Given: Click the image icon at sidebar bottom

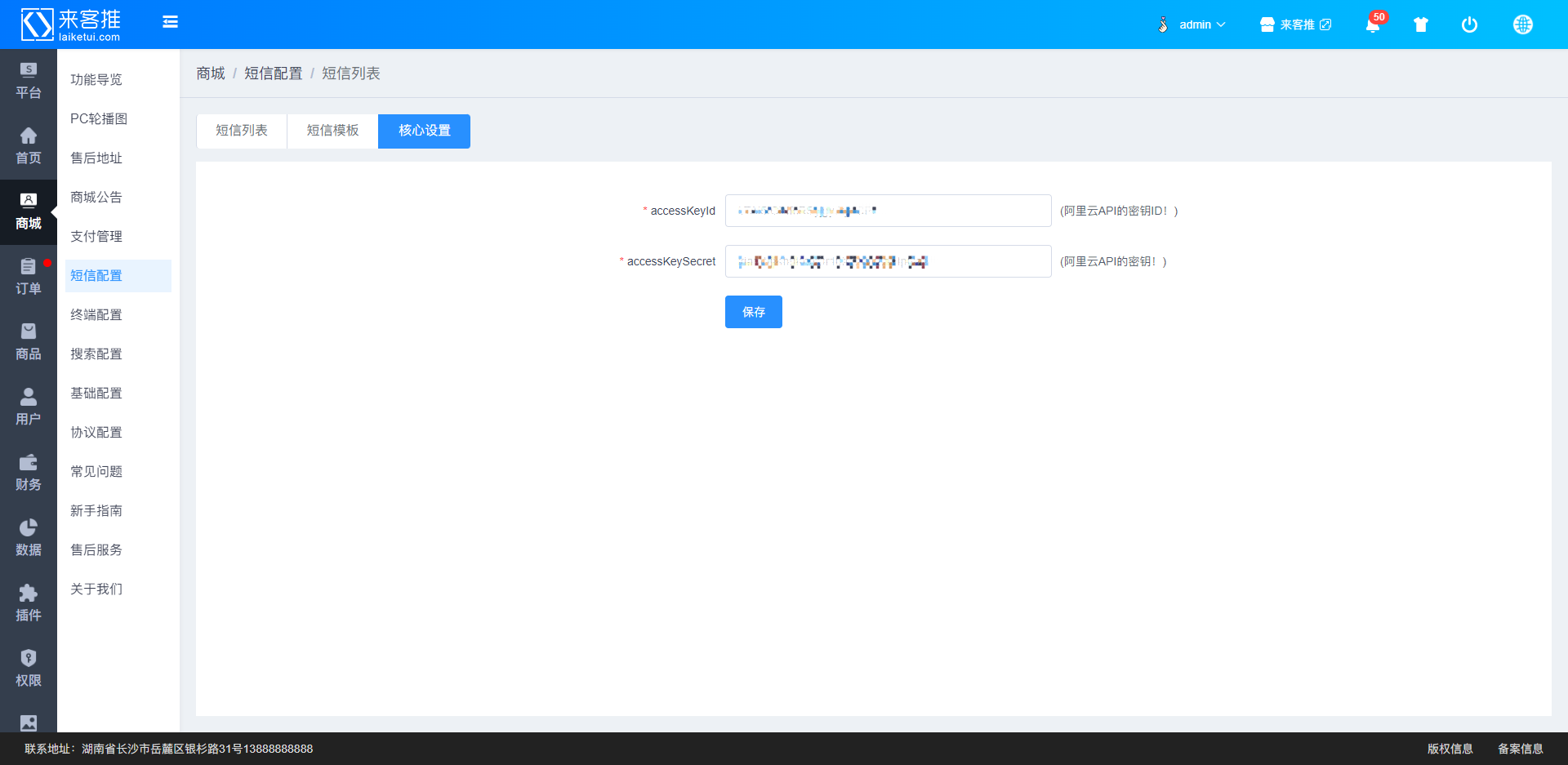Looking at the screenshot, I should click(29, 723).
